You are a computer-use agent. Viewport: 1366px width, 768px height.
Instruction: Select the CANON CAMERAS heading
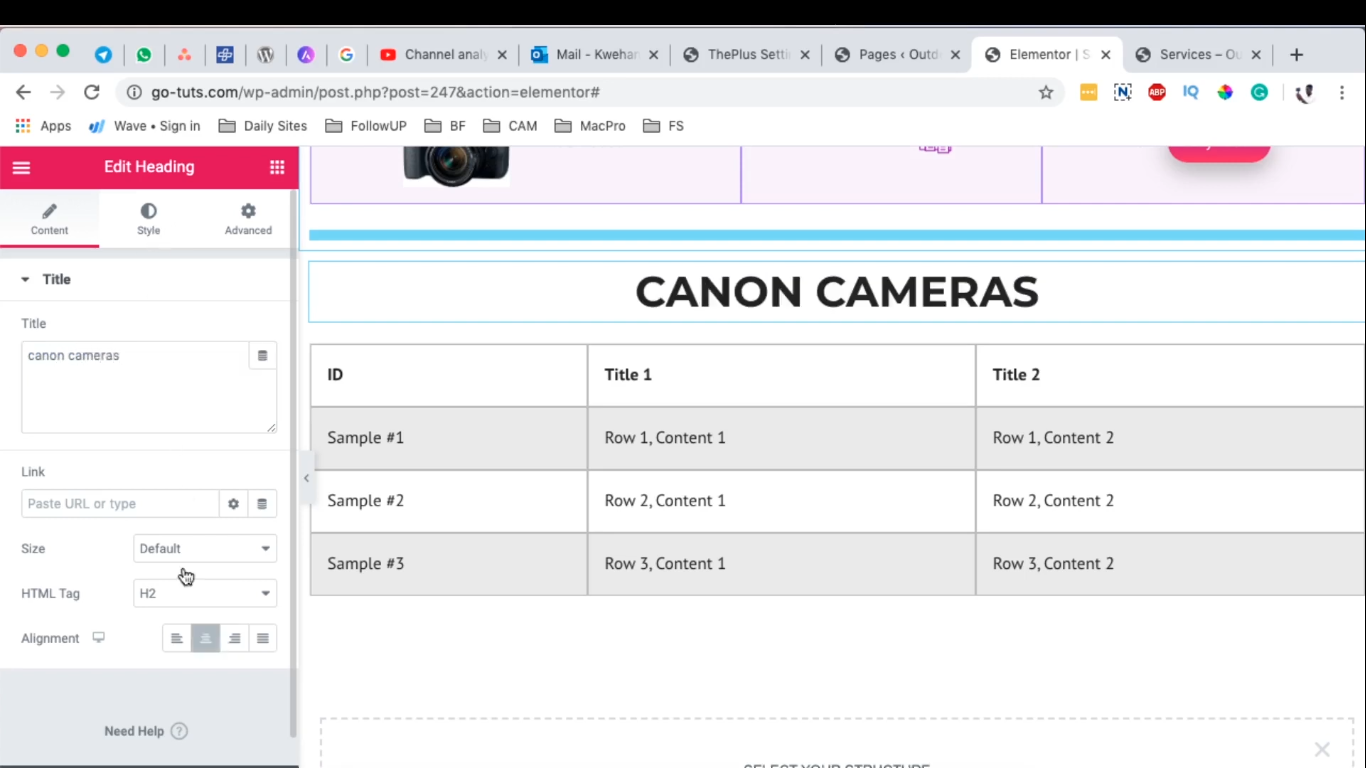tap(837, 292)
